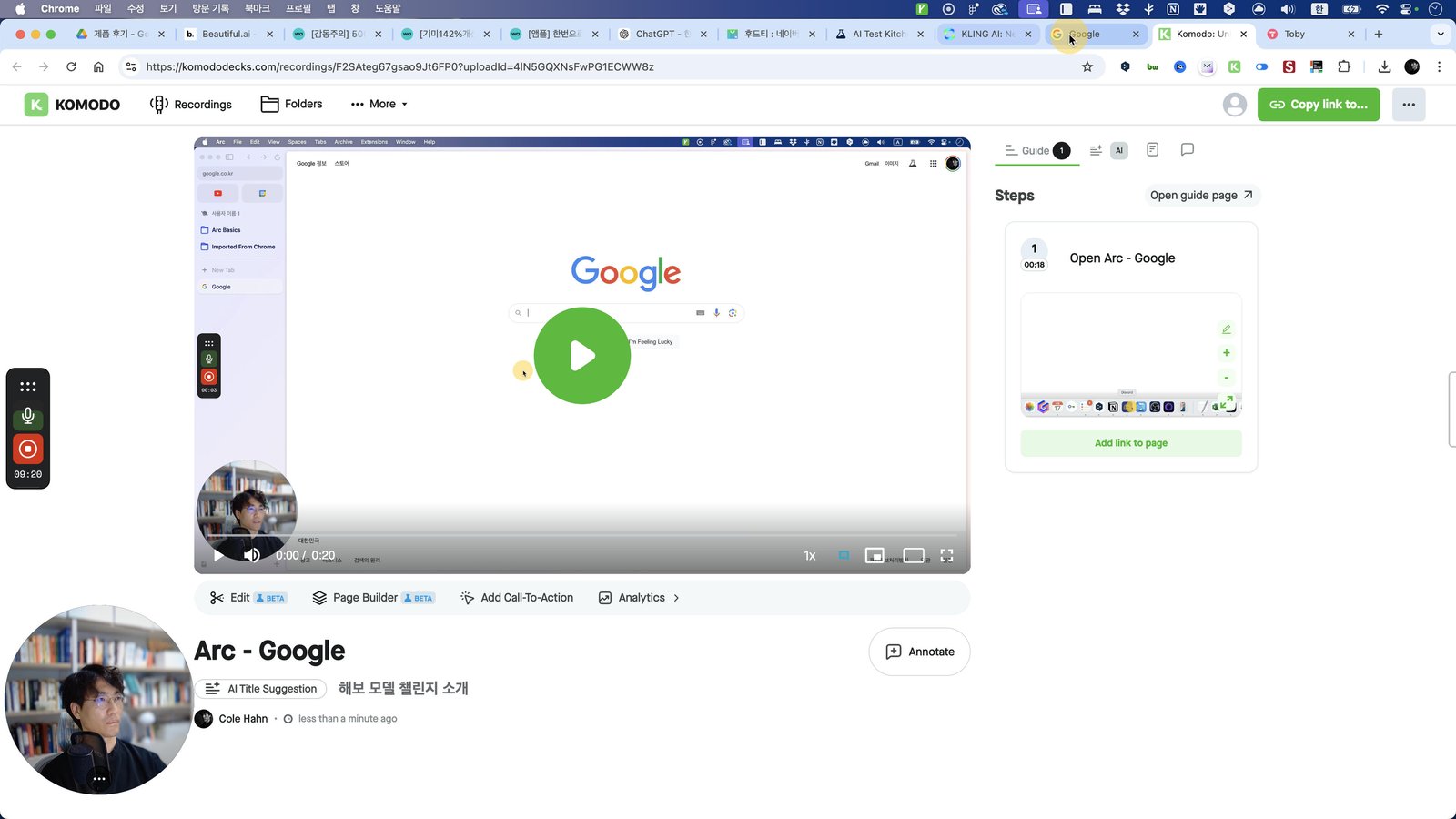Screen dimensions: 1456x819
Task: Click the Copy link to... button
Action: (1319, 105)
